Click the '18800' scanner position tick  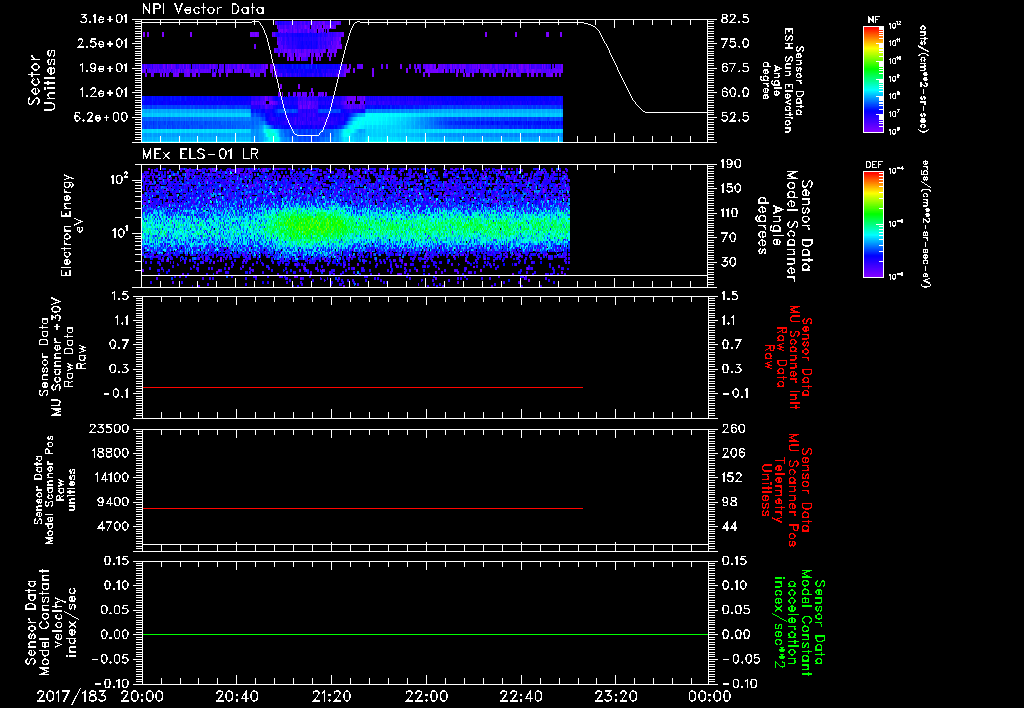[109, 453]
